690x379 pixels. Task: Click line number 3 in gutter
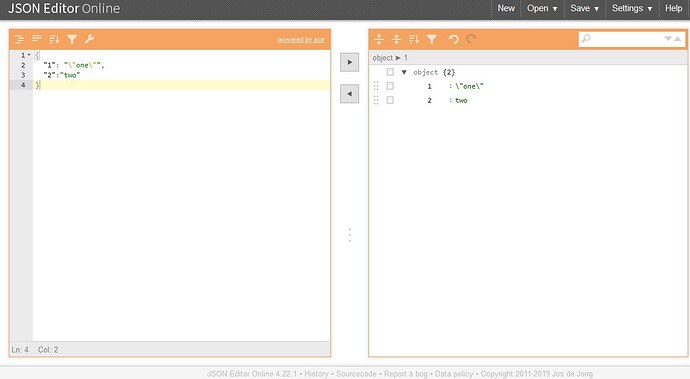pyautogui.click(x=23, y=75)
